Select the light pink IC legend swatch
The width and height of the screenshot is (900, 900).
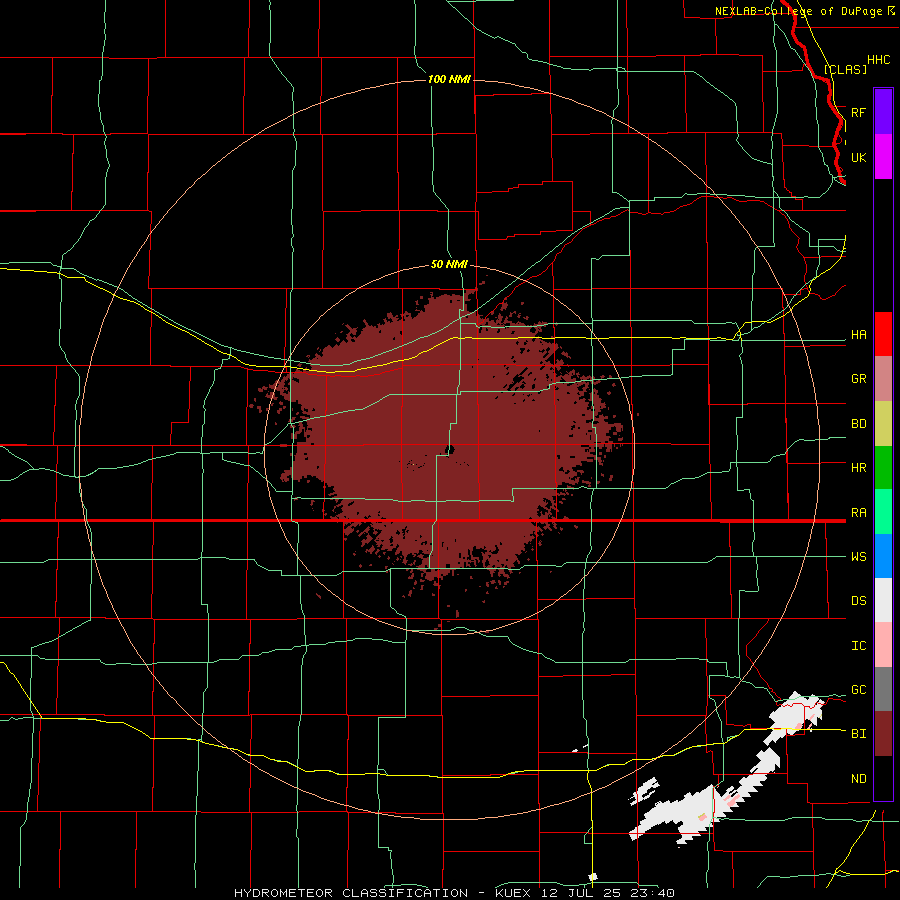coord(883,645)
